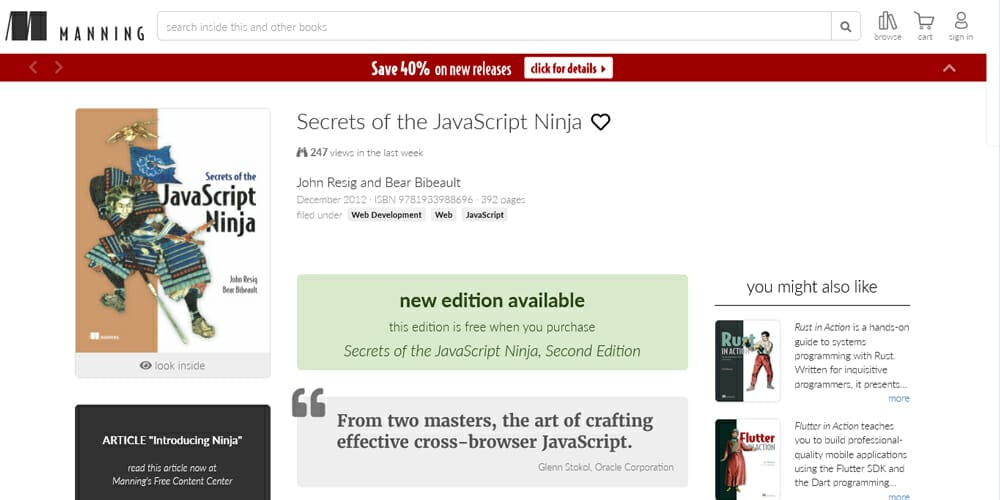
Task: Click the search magnifier button
Action: [x=846, y=27]
